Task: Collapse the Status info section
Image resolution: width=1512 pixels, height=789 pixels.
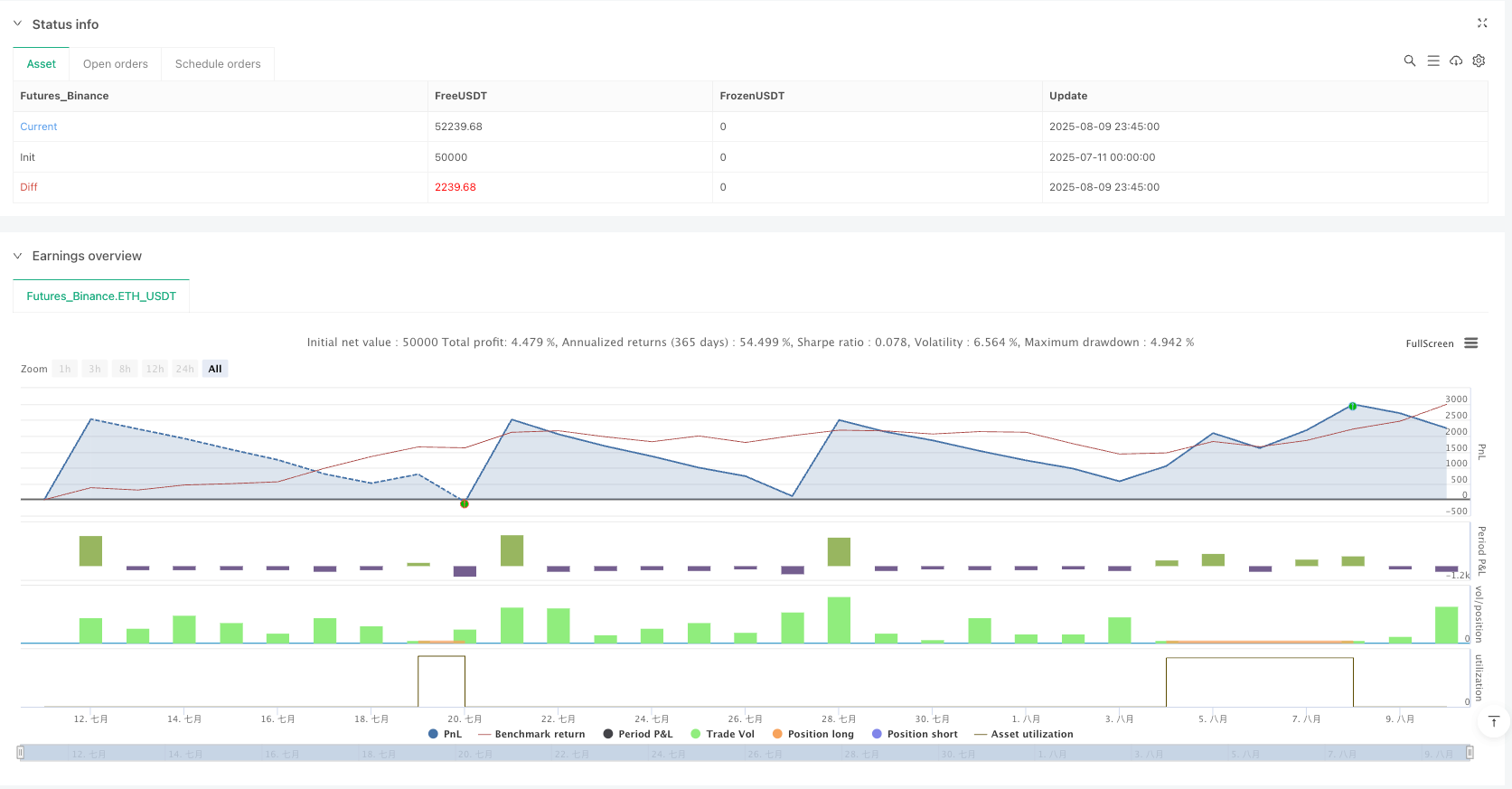Action: (x=17, y=24)
